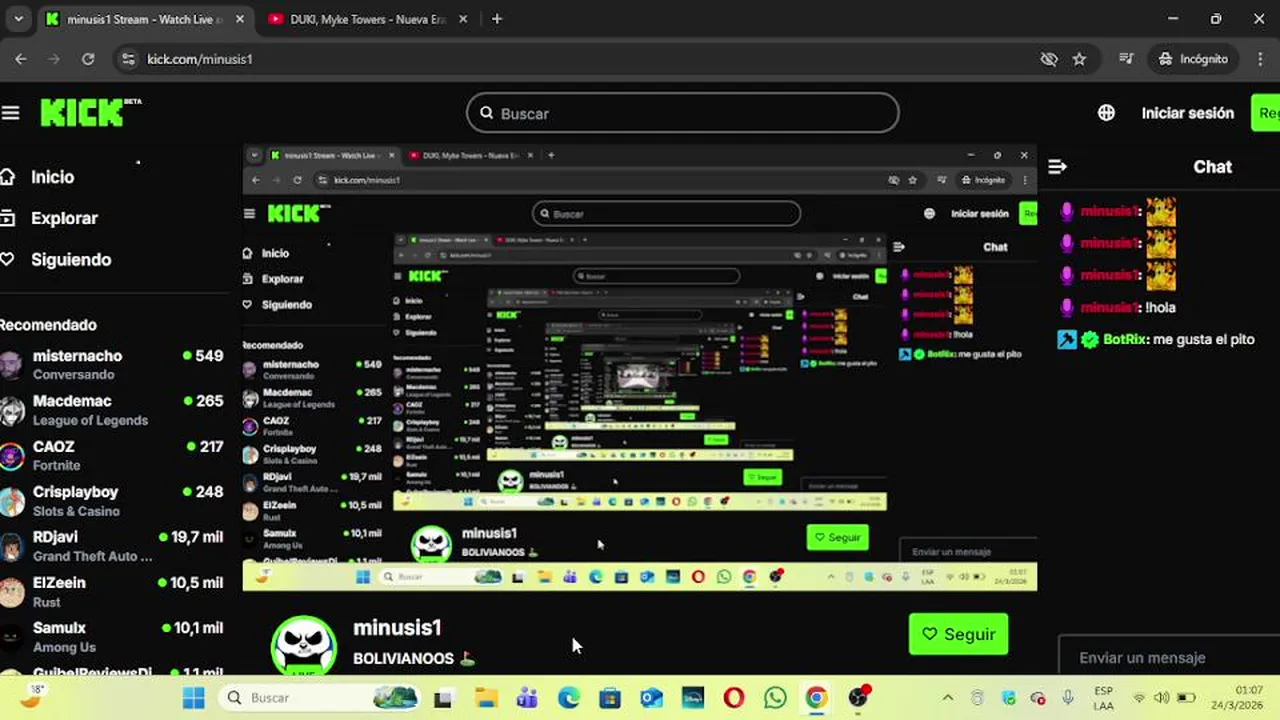Collapse the chat panel arrow icon
The height and width of the screenshot is (720, 1280).
(1057, 167)
